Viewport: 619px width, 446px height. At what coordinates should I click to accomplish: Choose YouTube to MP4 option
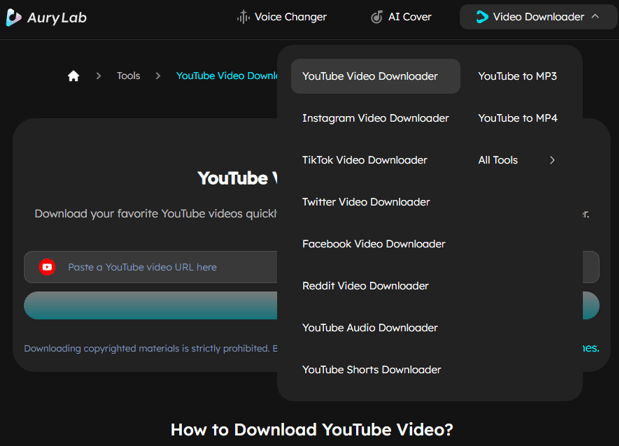point(518,118)
